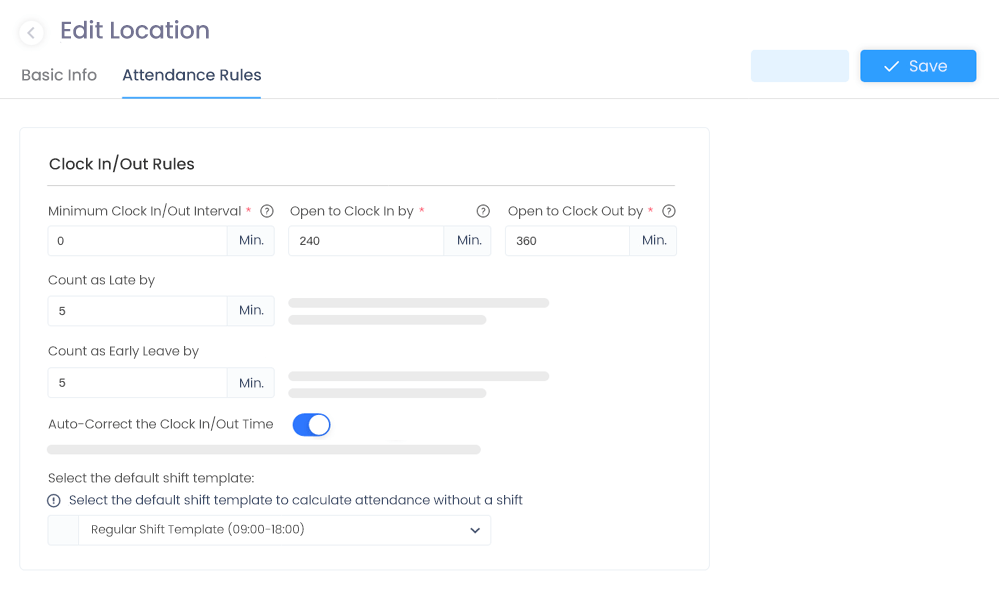
Task: Toggle Auto-Correct the Clock In/Out Time switch
Action: coord(312,425)
